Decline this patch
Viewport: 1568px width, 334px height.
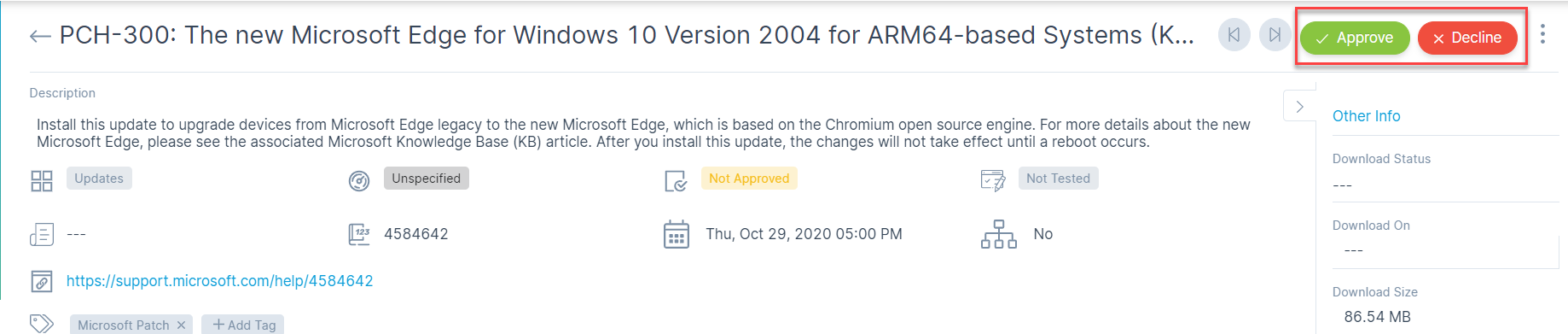(1467, 38)
